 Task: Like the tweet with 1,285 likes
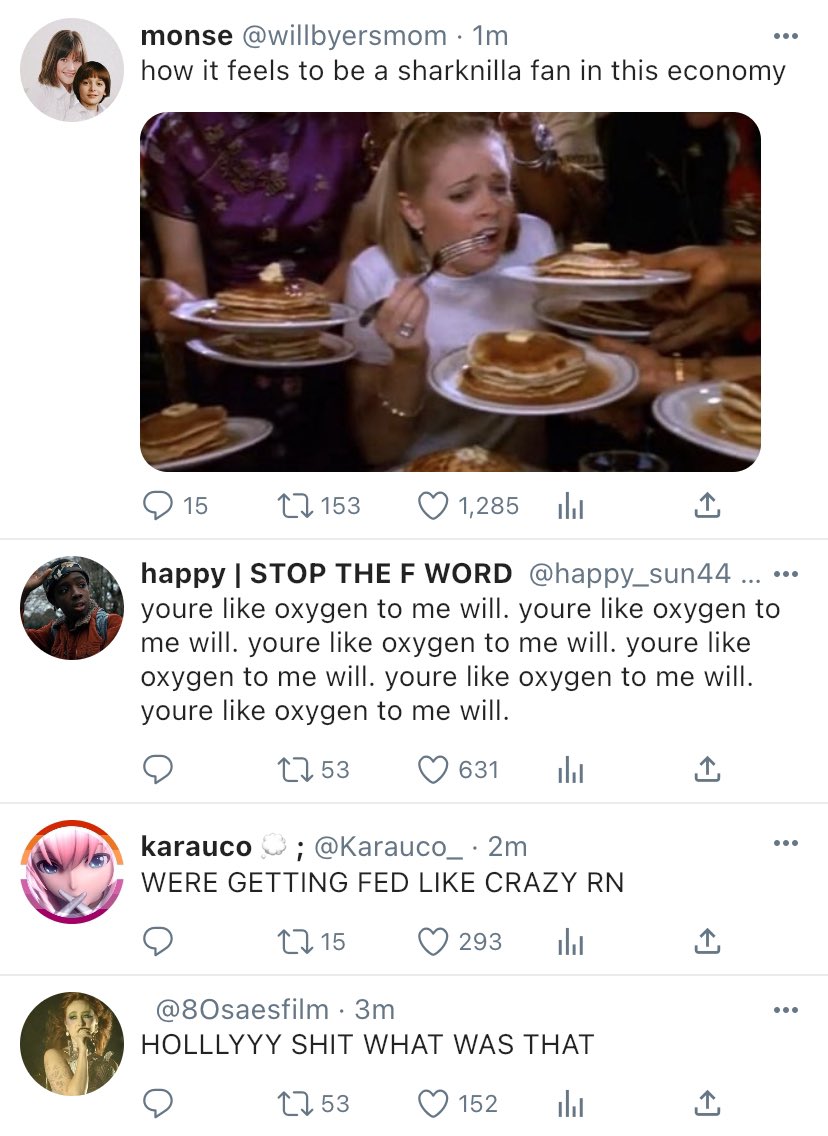pos(433,506)
